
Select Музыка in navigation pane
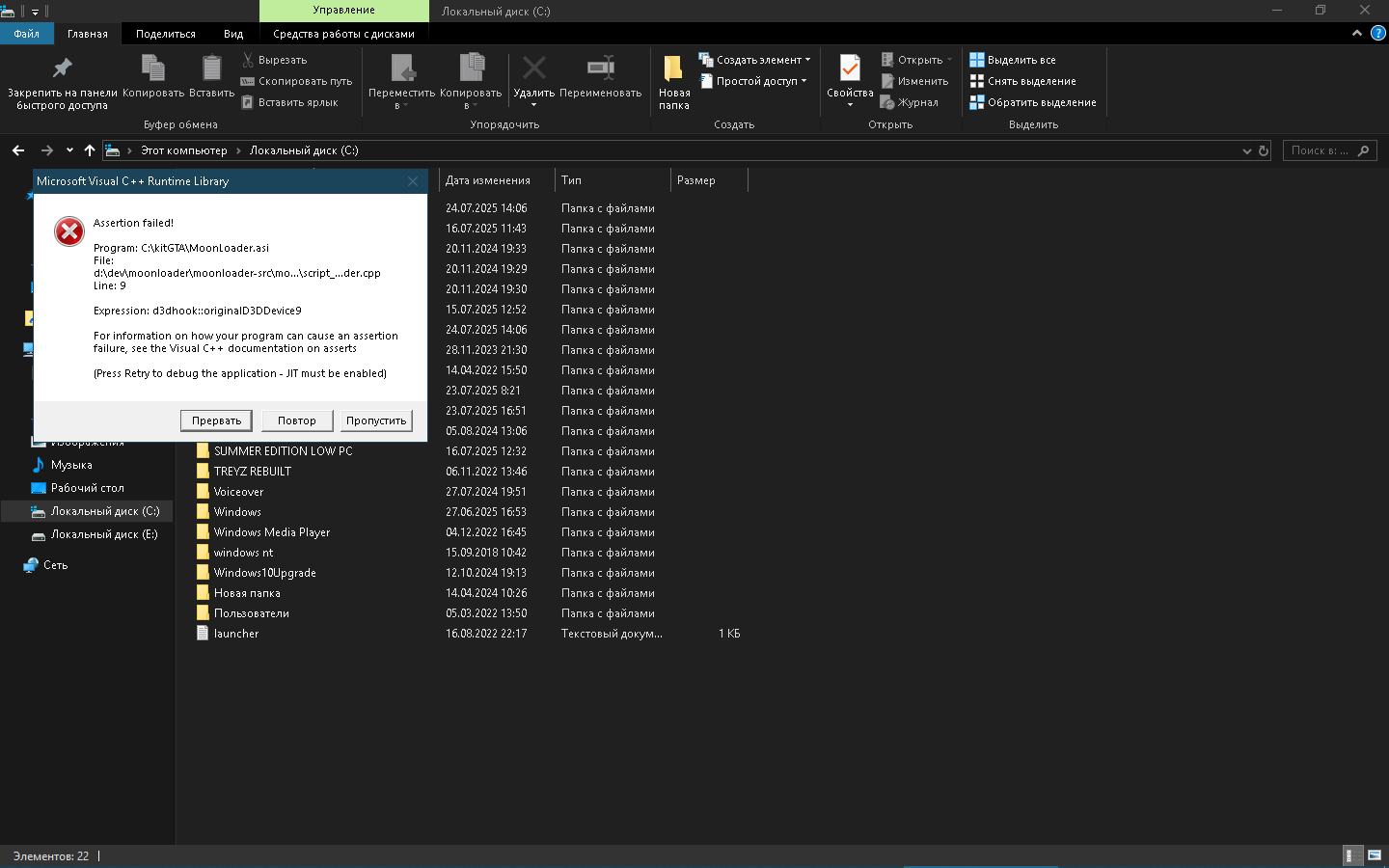71,465
